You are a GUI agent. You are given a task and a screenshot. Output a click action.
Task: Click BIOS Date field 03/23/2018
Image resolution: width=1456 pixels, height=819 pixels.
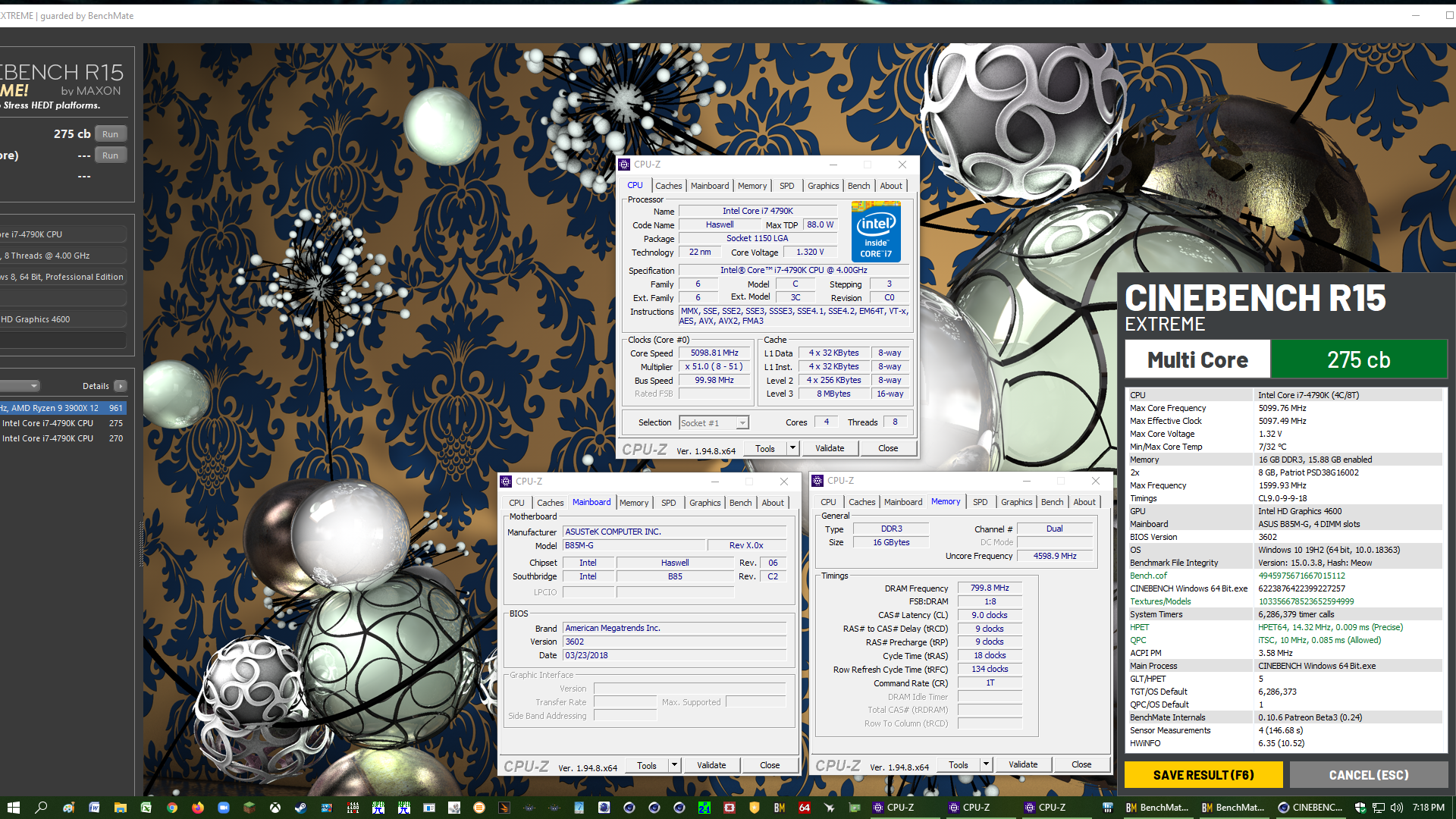click(674, 655)
